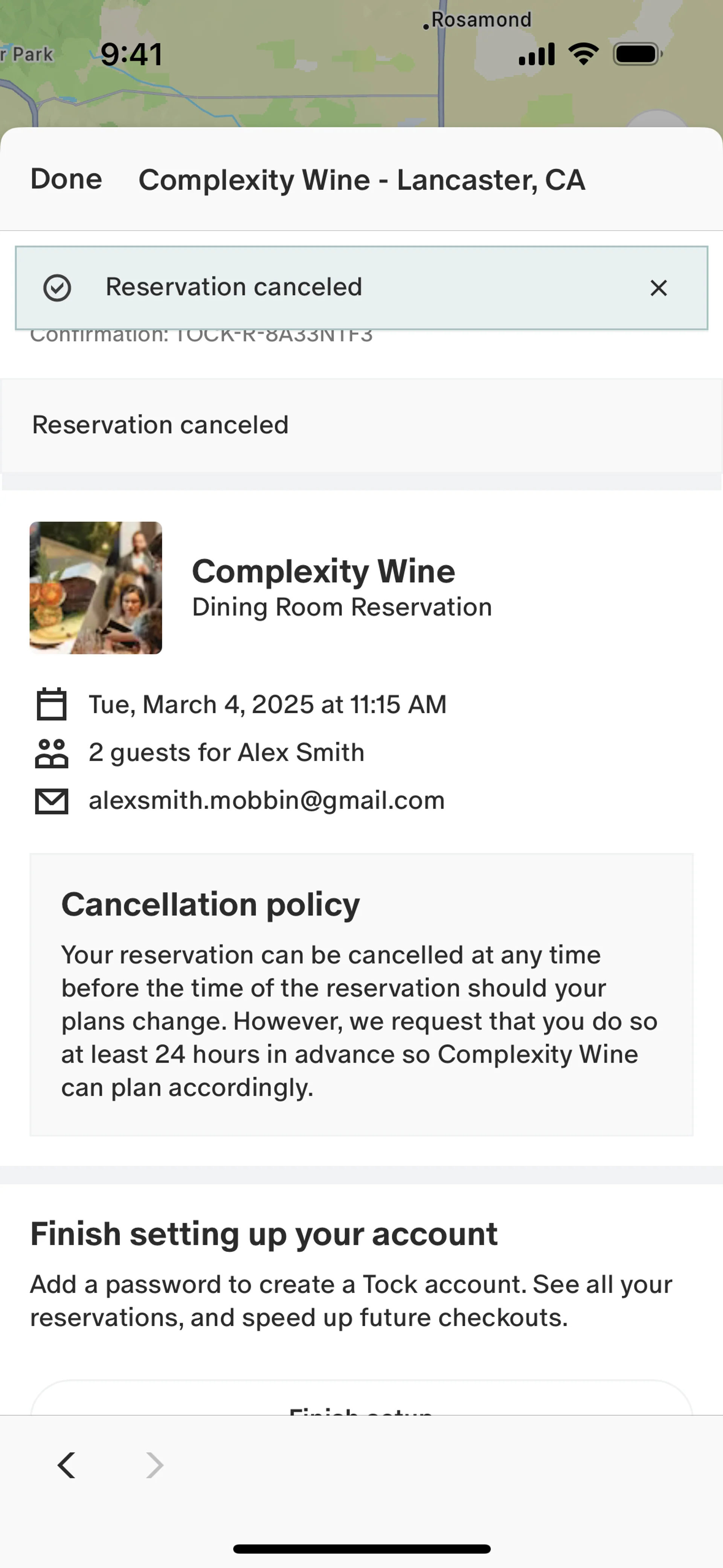
Task: Dismiss the Reservation canceled banner
Action: pyautogui.click(x=659, y=288)
